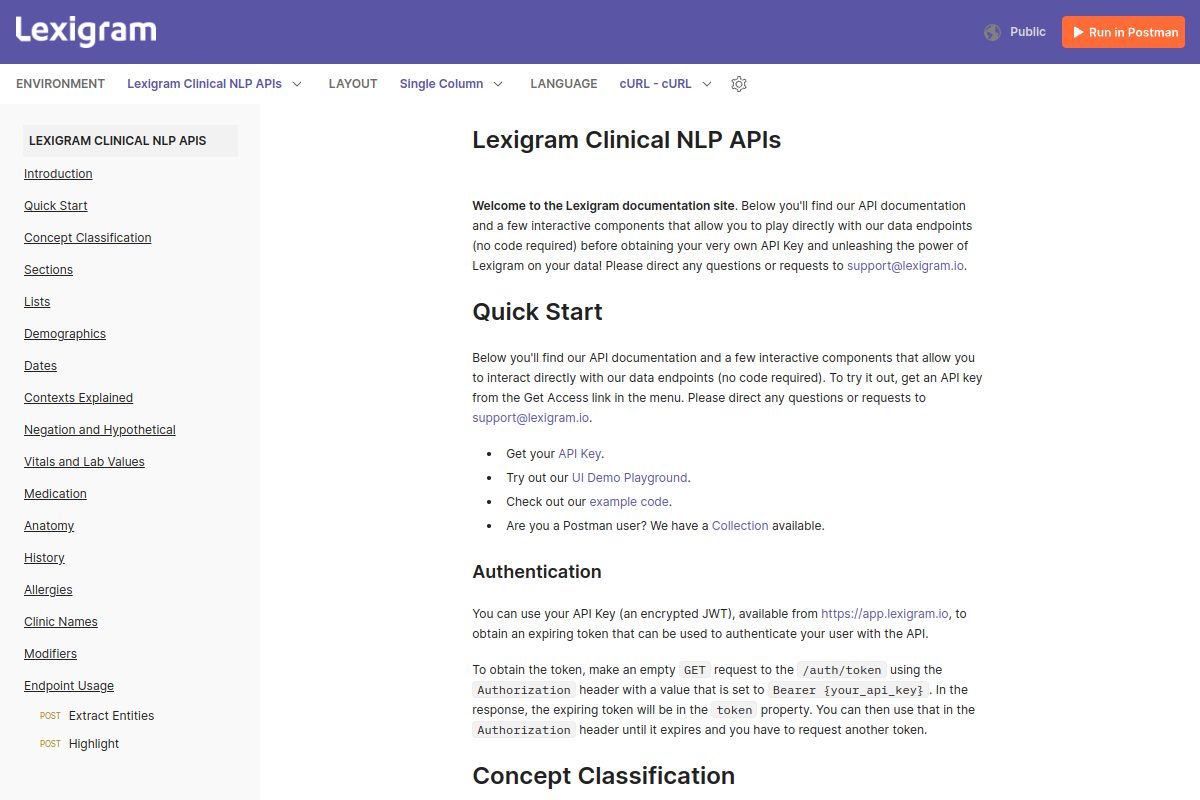1200x800 pixels.
Task: Open Anatomy sidebar link
Action: (49, 526)
